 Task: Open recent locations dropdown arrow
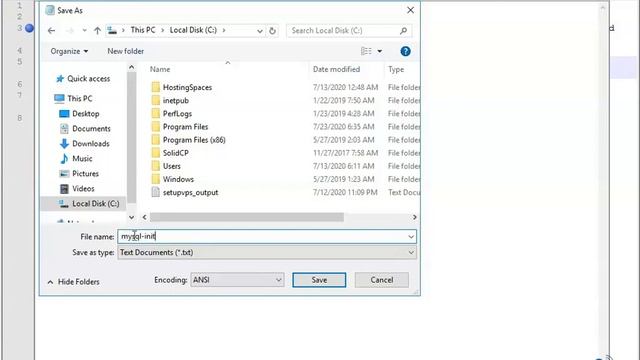(x=84, y=31)
